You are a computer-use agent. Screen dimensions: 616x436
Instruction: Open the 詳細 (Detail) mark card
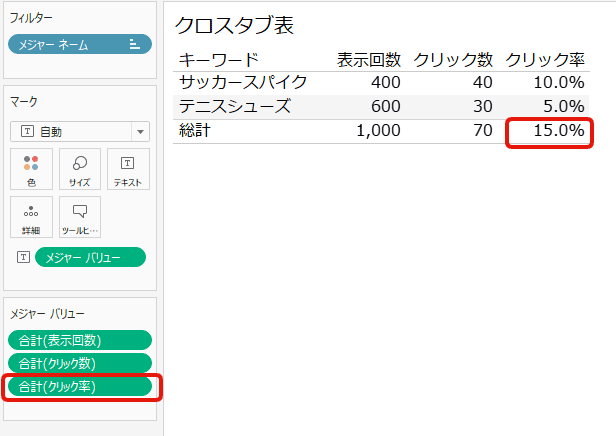pyautogui.click(x=32, y=217)
